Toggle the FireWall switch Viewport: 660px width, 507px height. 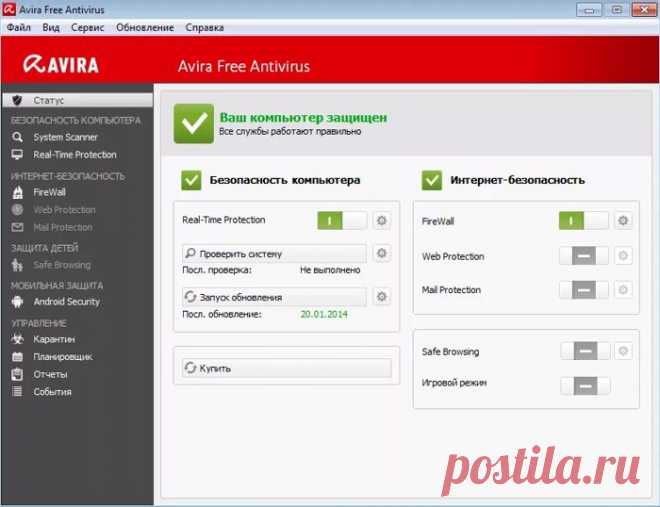click(583, 220)
